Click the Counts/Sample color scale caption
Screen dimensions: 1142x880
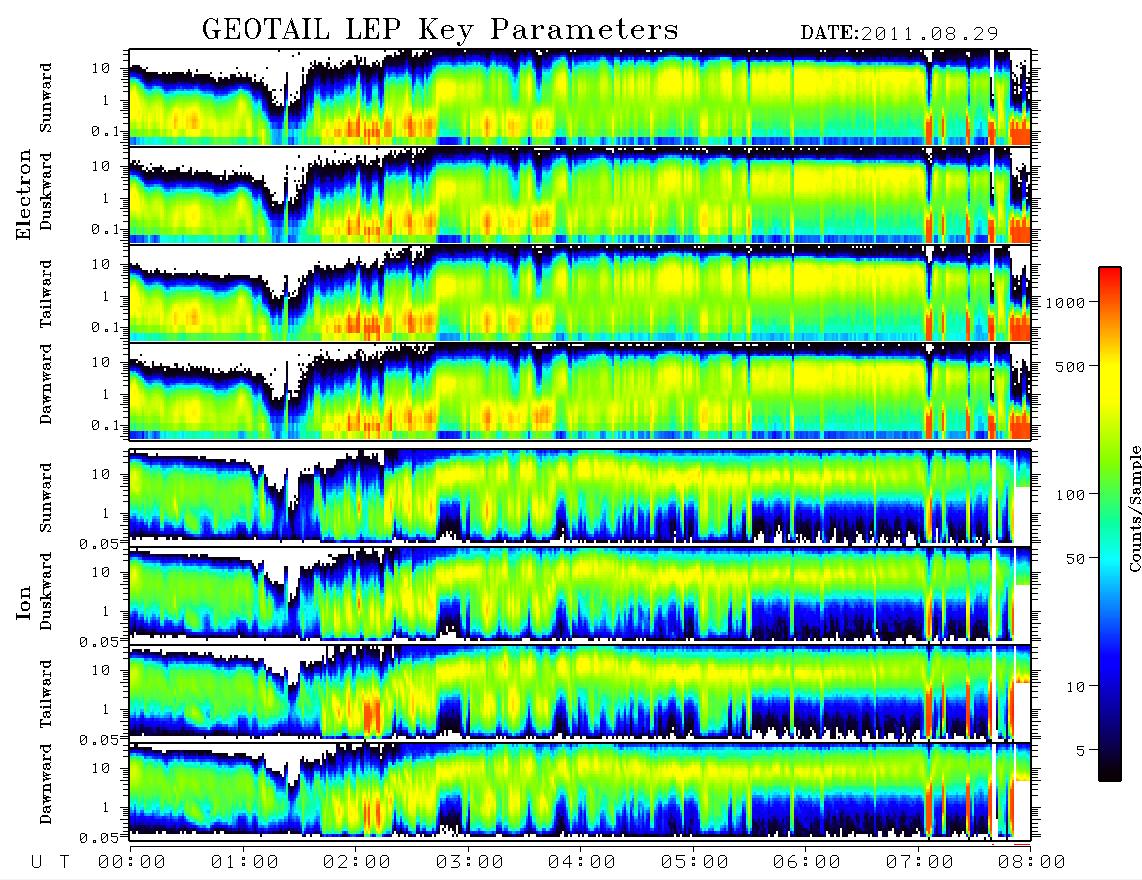click(x=1134, y=508)
